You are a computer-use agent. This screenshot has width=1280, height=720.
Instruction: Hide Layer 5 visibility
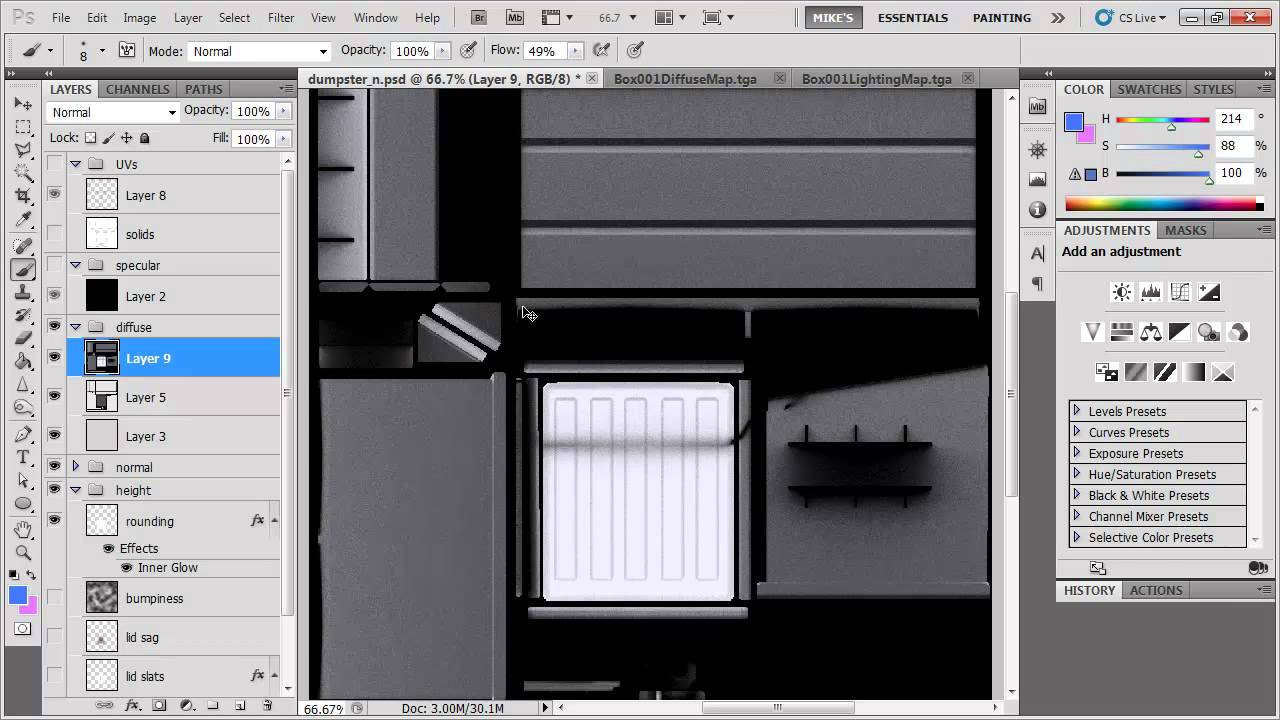[x=54, y=397]
